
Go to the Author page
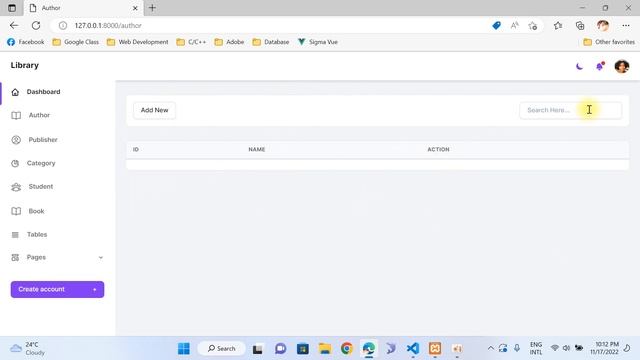point(39,115)
